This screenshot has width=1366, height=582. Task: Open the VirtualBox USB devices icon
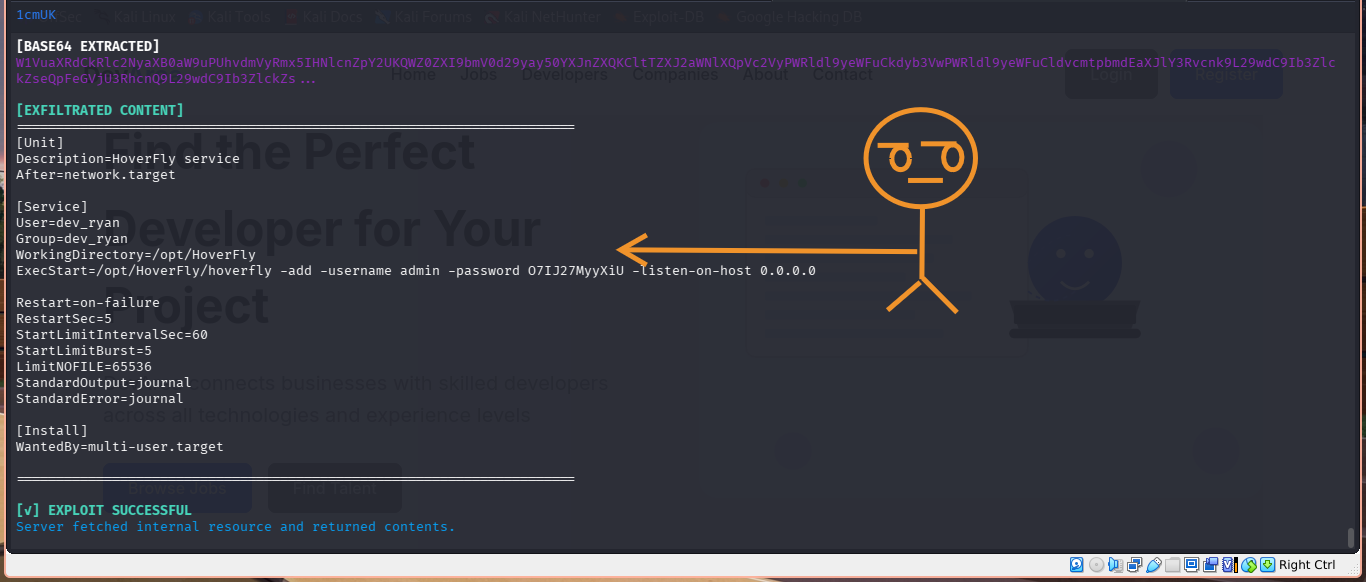click(x=1154, y=565)
